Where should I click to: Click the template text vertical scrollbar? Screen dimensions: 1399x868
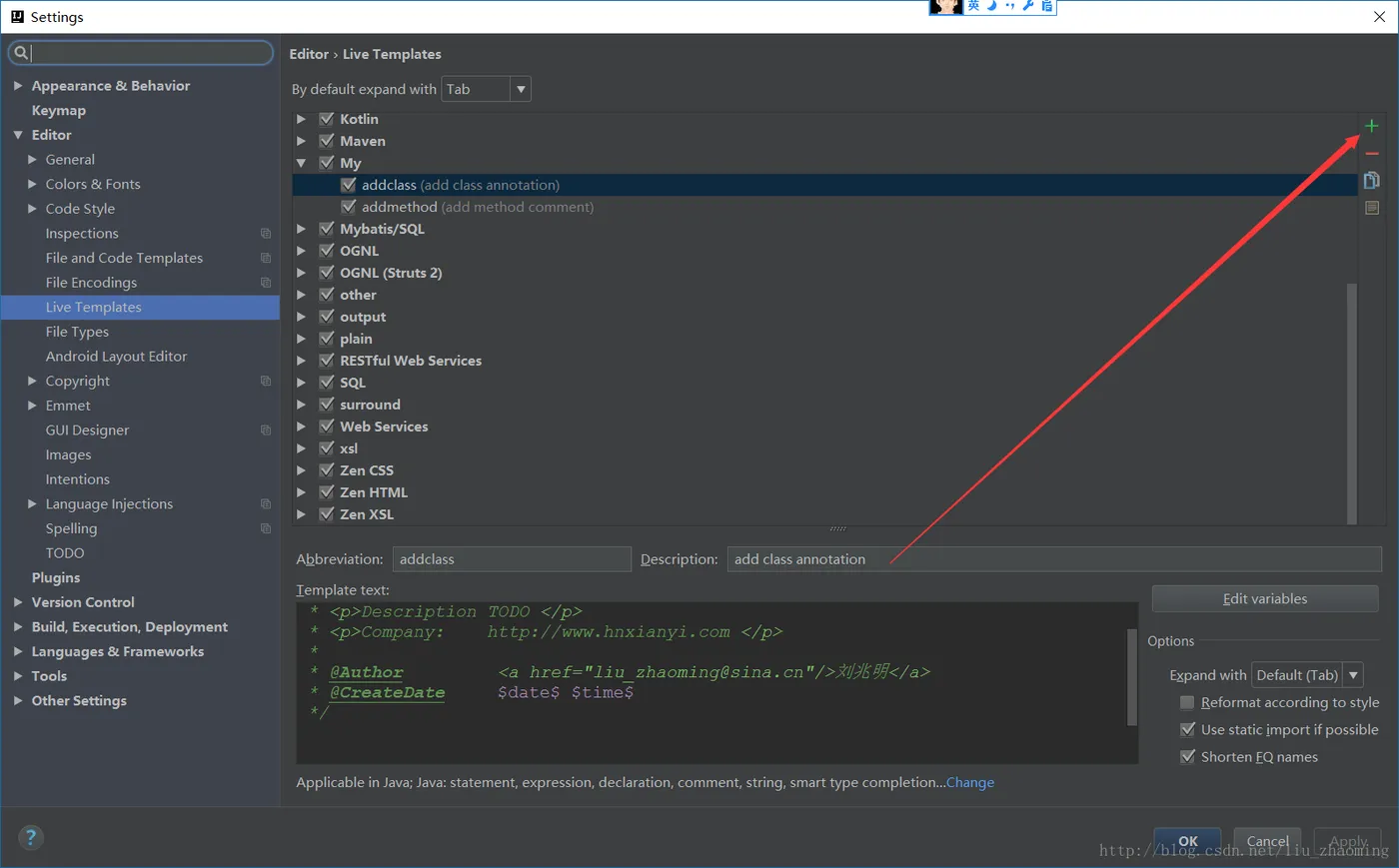coord(1132,676)
